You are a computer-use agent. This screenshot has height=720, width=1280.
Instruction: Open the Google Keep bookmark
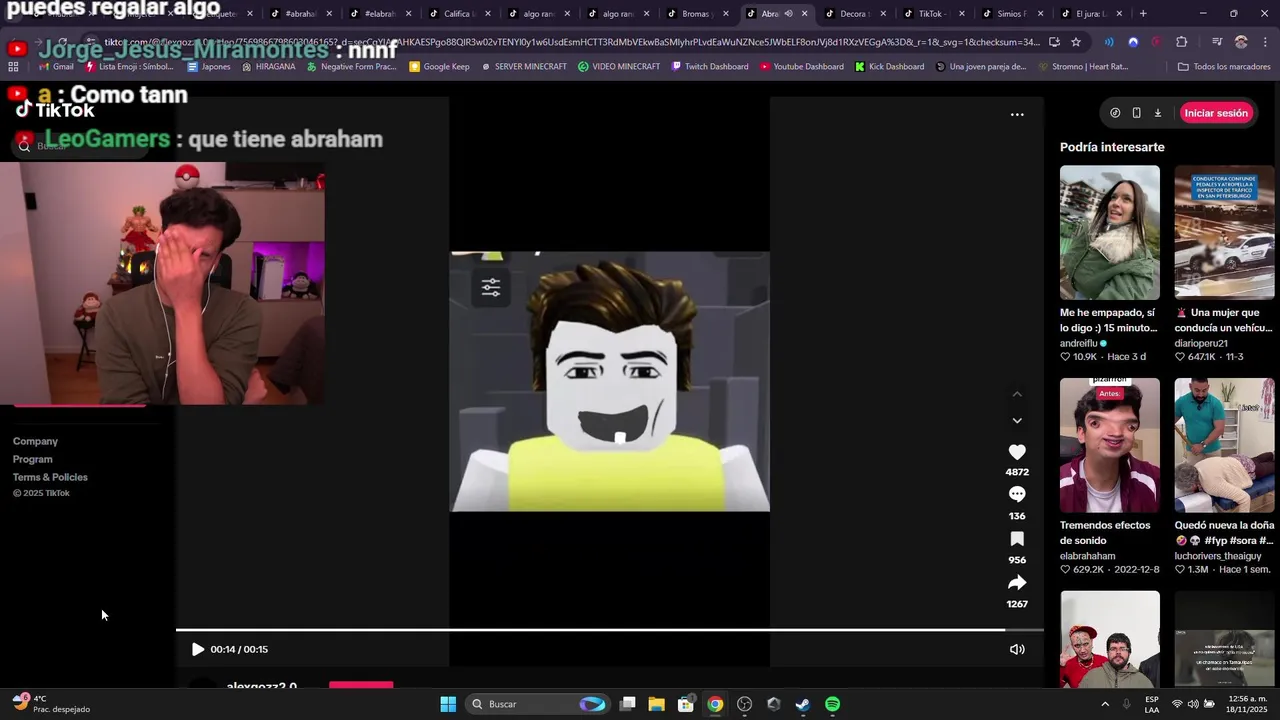[x=439, y=66]
